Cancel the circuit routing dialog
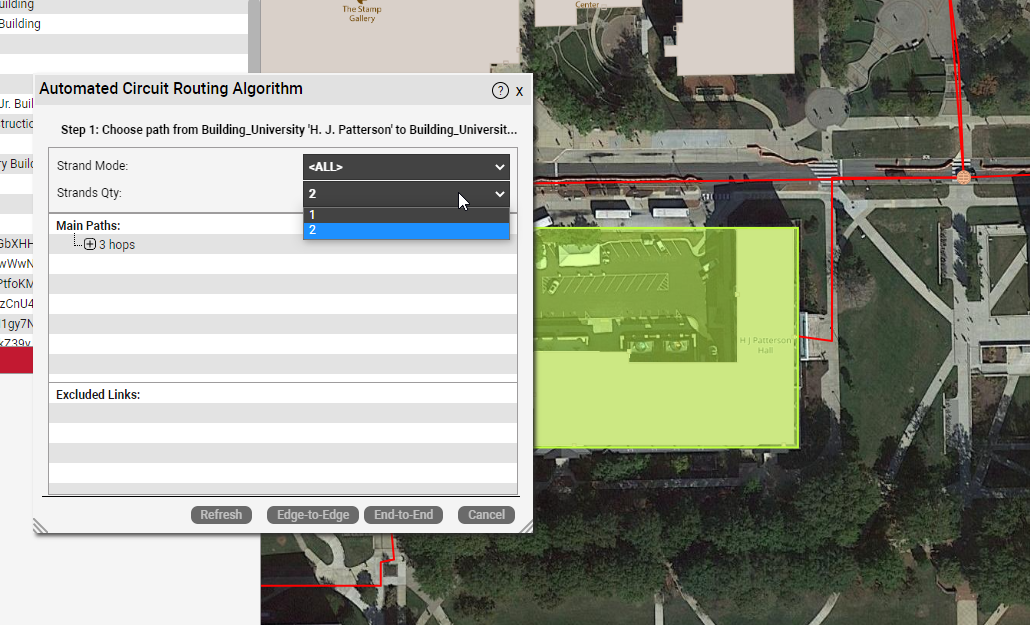The height and width of the screenshot is (625, 1030). [x=486, y=515]
